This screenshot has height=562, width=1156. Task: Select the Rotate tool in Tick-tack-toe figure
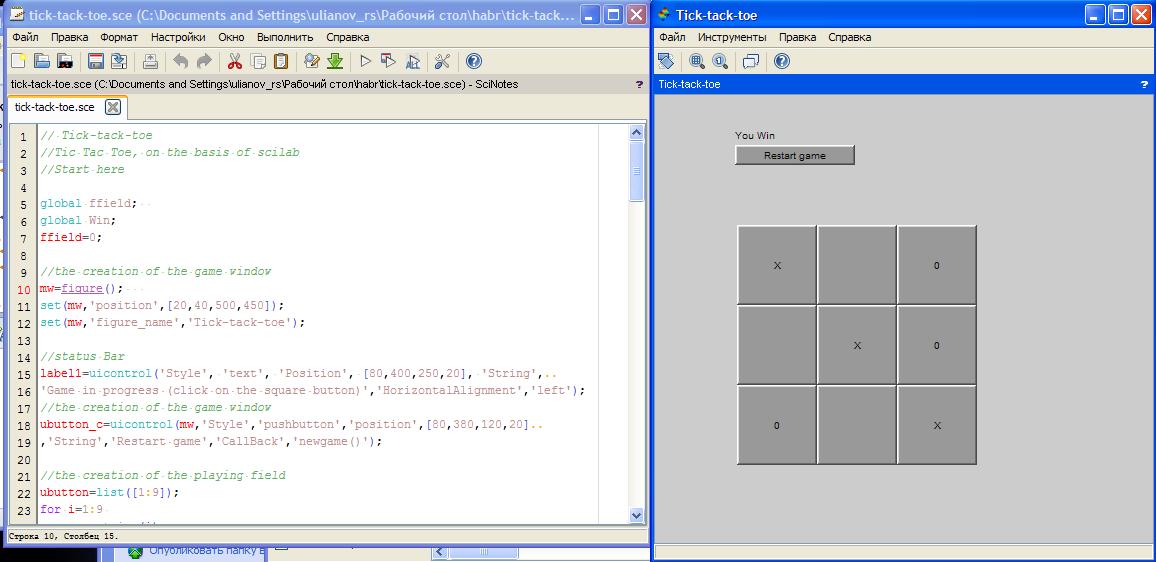pyautogui.click(x=666, y=60)
